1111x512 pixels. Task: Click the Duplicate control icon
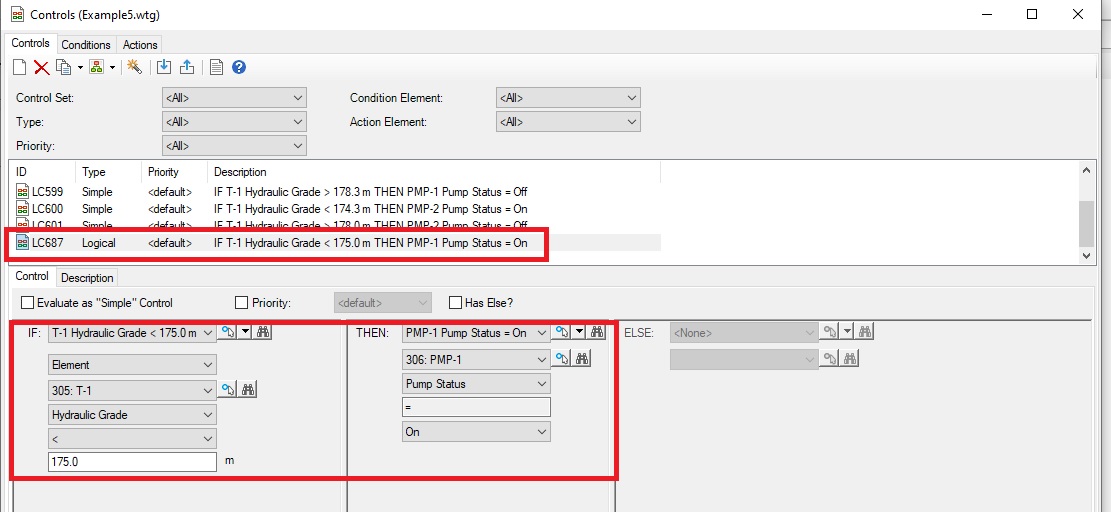[63, 68]
